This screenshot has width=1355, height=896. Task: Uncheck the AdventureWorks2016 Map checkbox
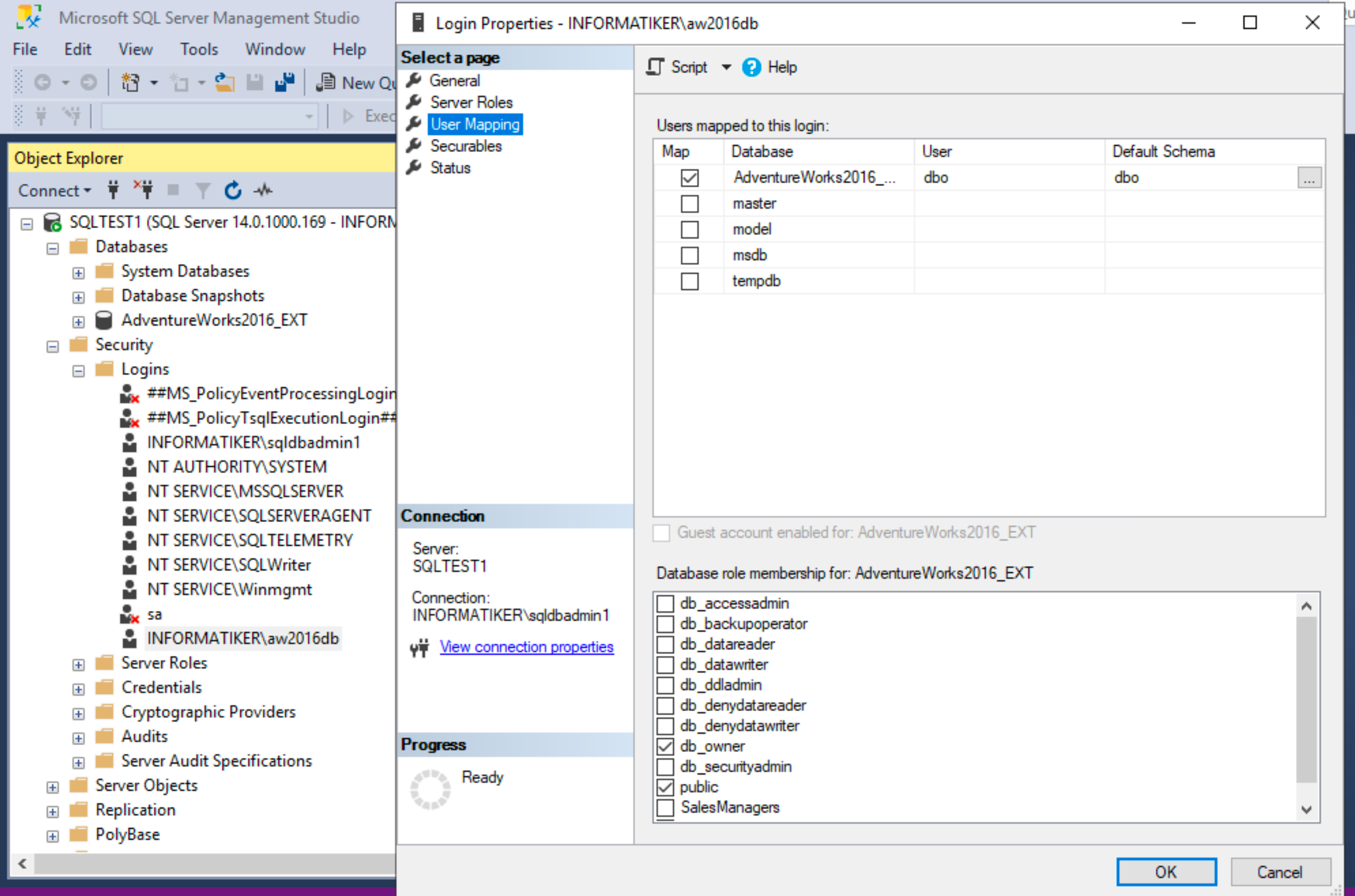pyautogui.click(x=690, y=178)
